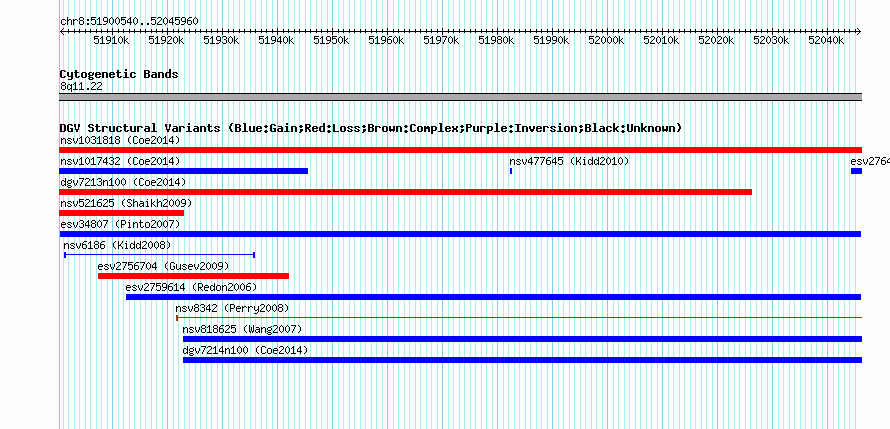Click the 51980k ruler tick label
Image resolution: width=890 pixels, height=429 pixels.
(497, 40)
